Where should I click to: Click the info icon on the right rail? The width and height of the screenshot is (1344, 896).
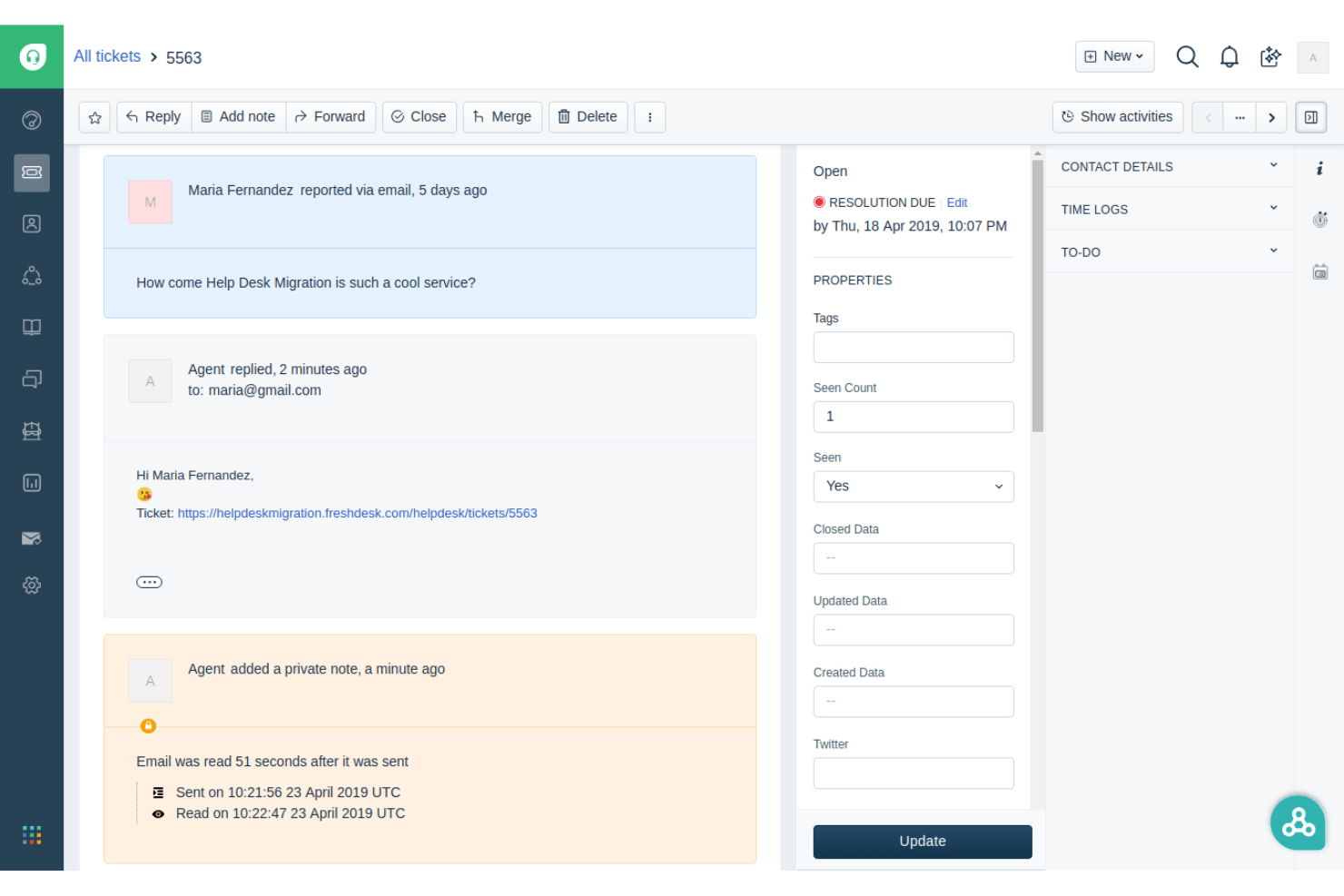click(x=1320, y=167)
